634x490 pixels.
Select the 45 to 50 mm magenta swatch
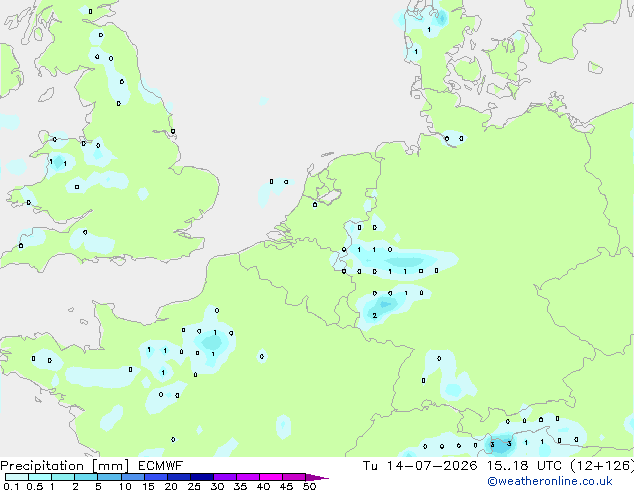coord(294,477)
